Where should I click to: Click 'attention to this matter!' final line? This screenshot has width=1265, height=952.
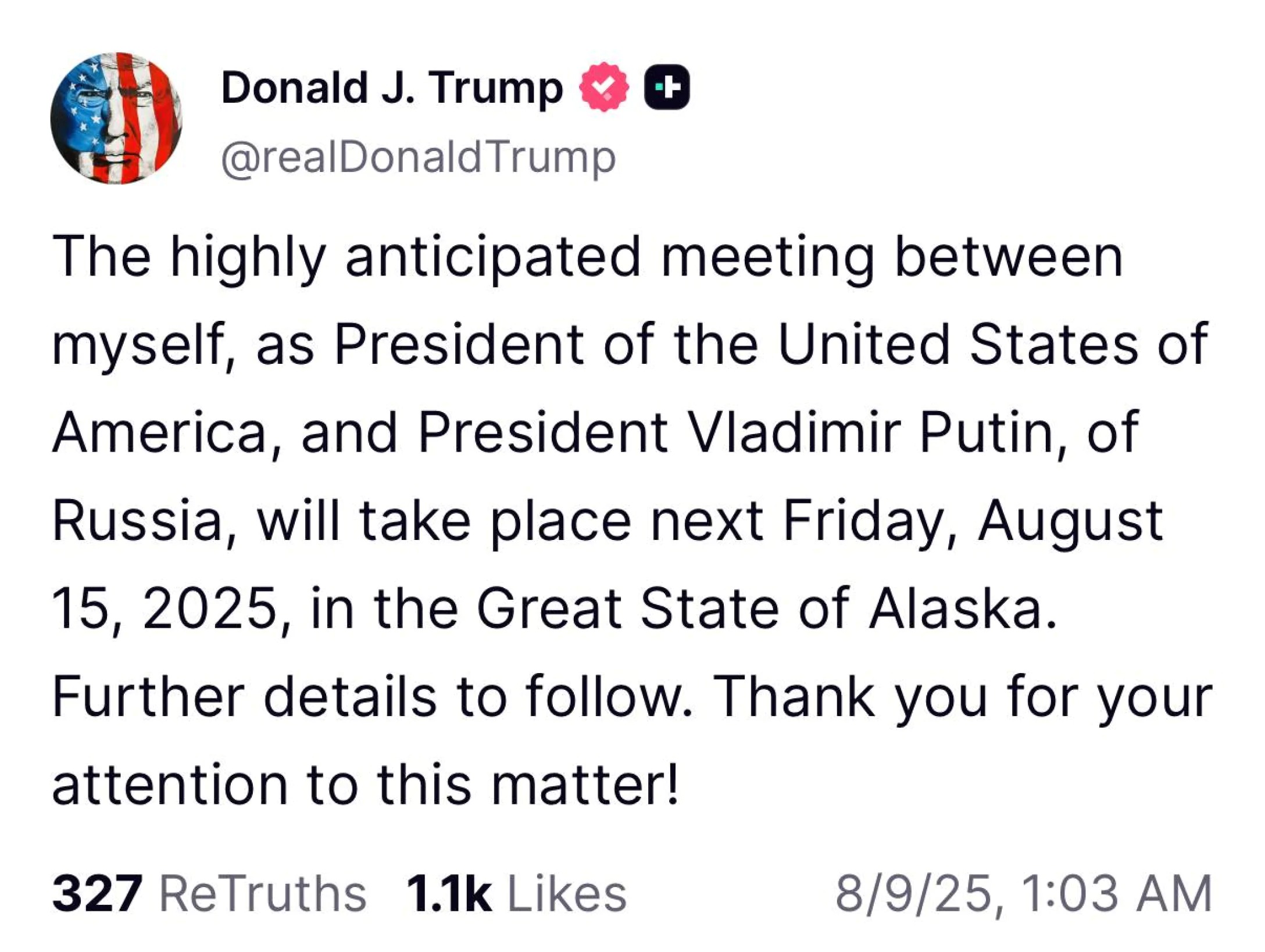[x=365, y=785]
